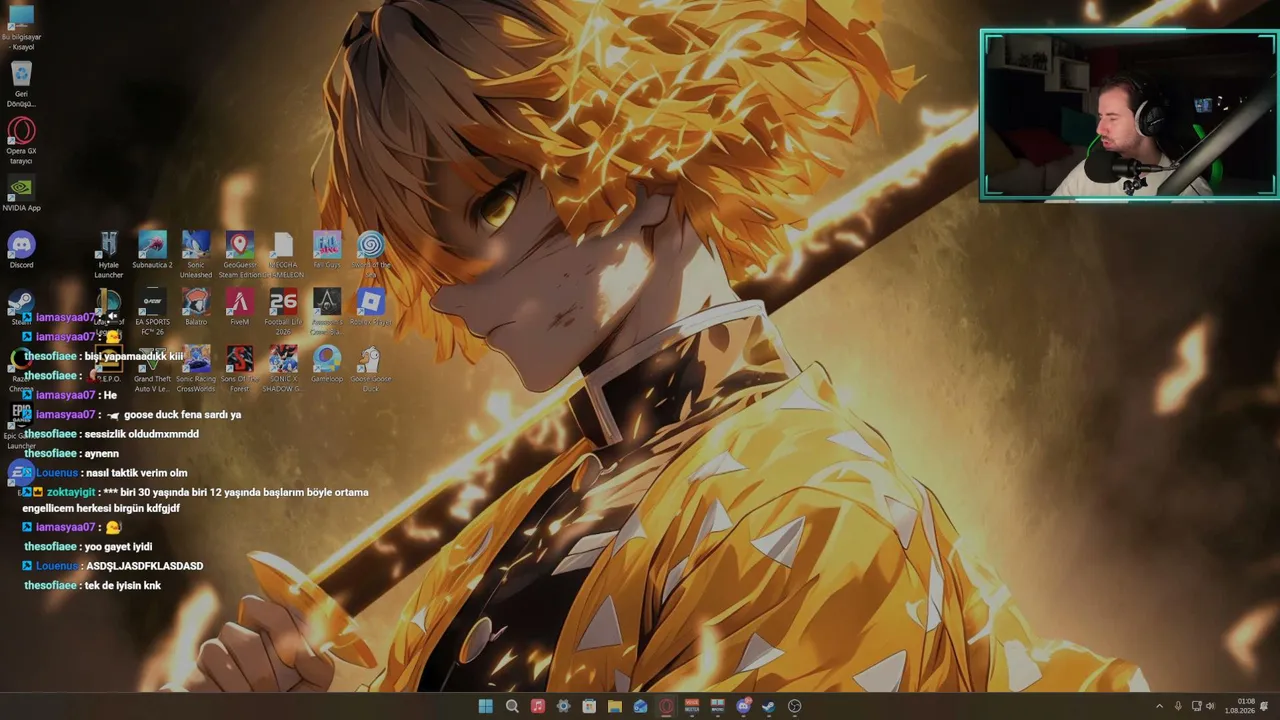
Task: Click chat message "tek de iyisin knk"
Action: coord(123,586)
